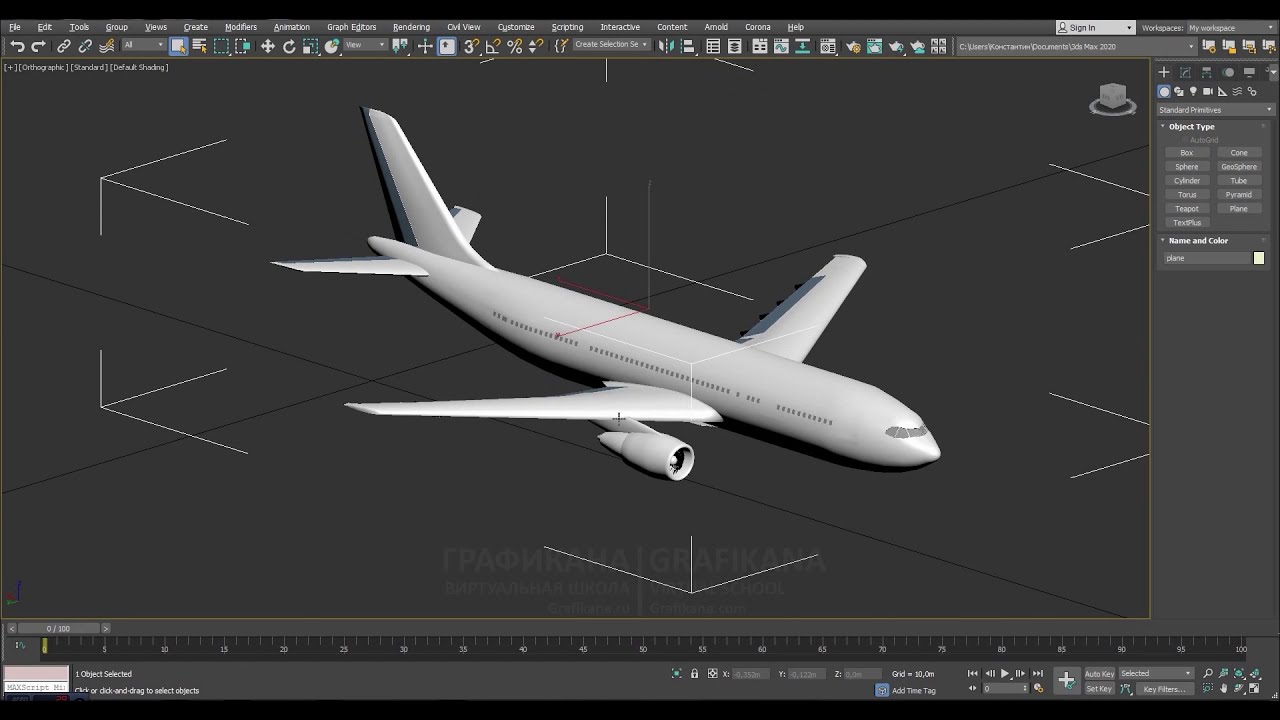The height and width of the screenshot is (720, 1280).
Task: Click the Align tool icon
Action: click(688, 46)
